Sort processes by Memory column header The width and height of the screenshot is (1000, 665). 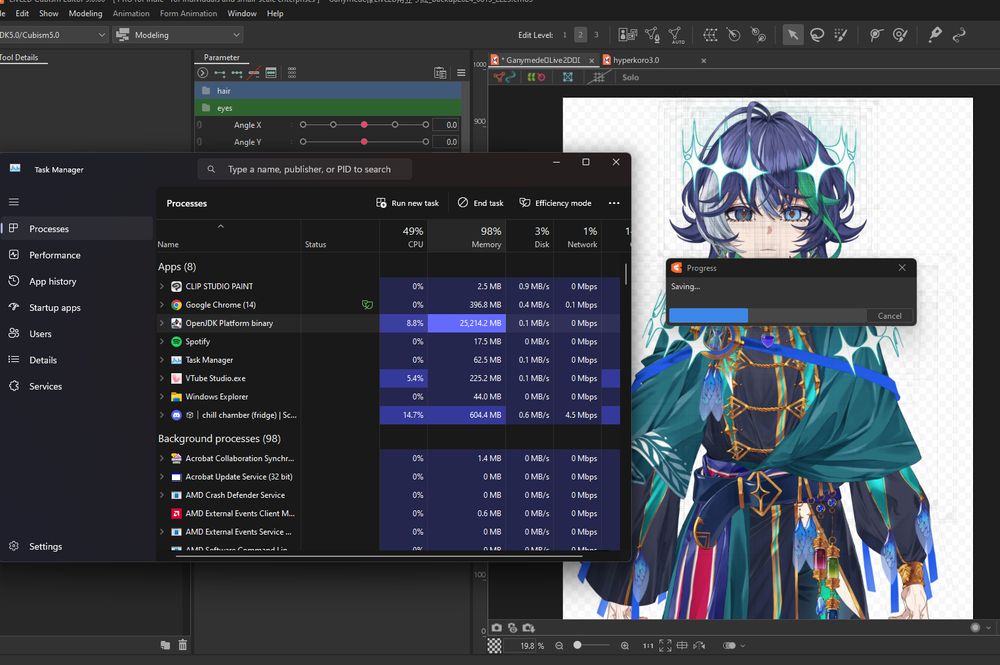[x=467, y=237]
